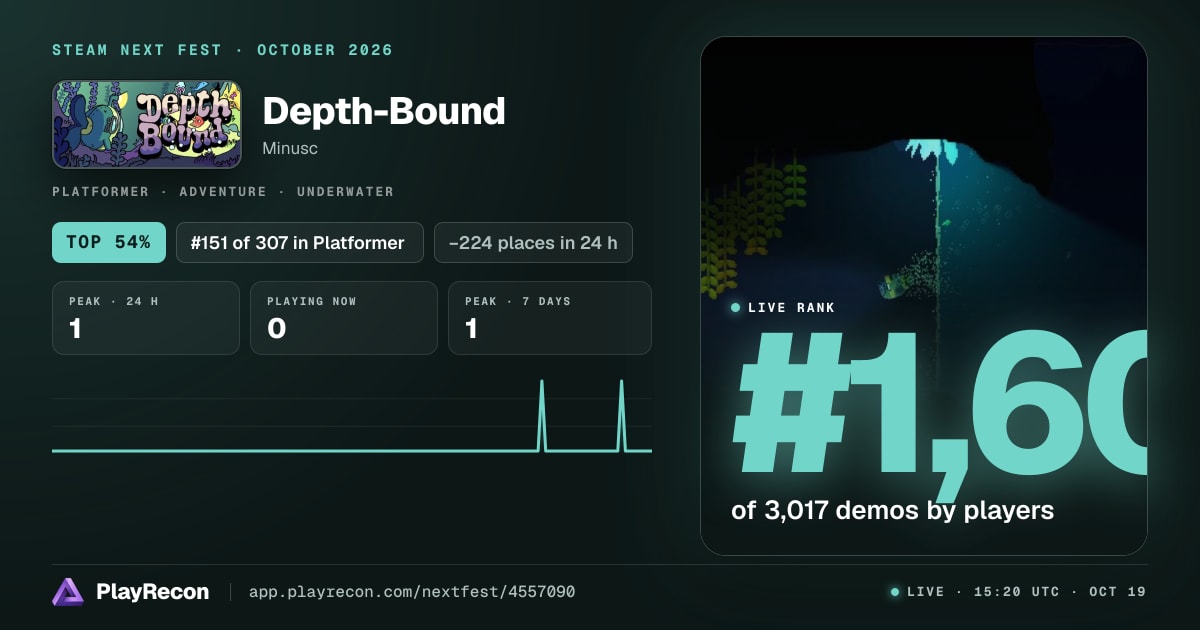
Task: Click the LIVE status dot in the footer
Action: (x=895, y=592)
